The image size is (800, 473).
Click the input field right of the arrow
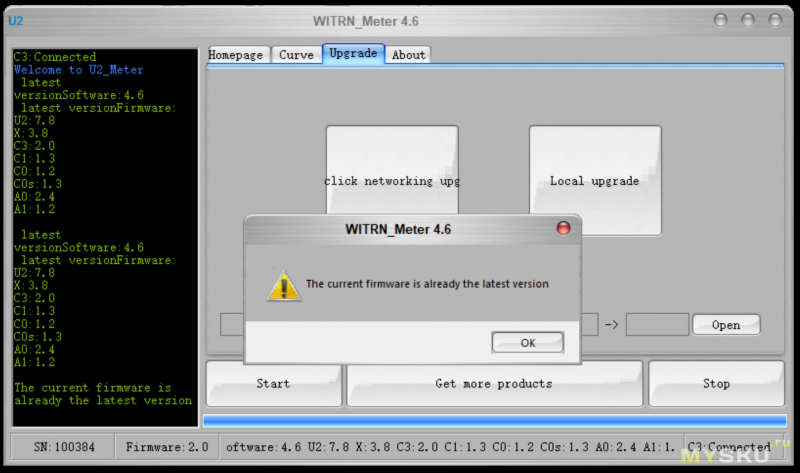[657, 325]
